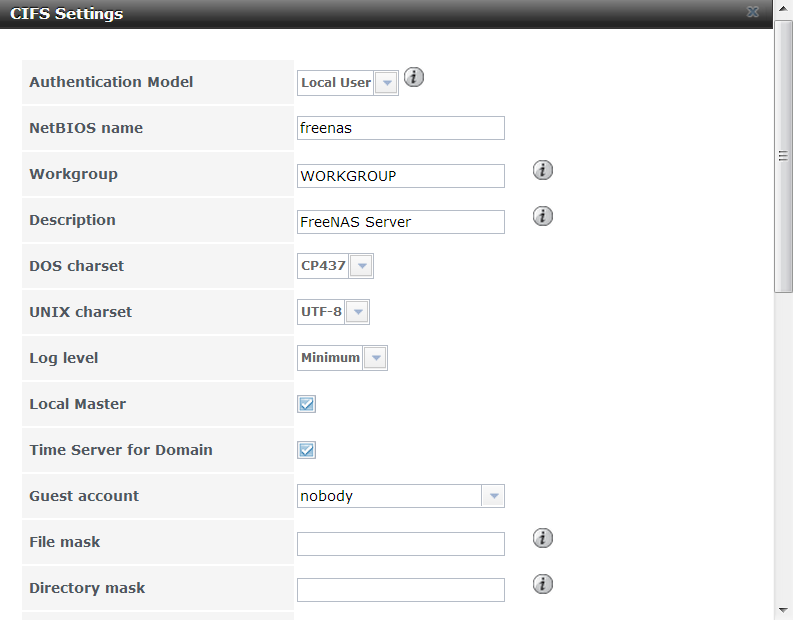
Task: Open the Guest account combo box arrow
Action: point(493,496)
